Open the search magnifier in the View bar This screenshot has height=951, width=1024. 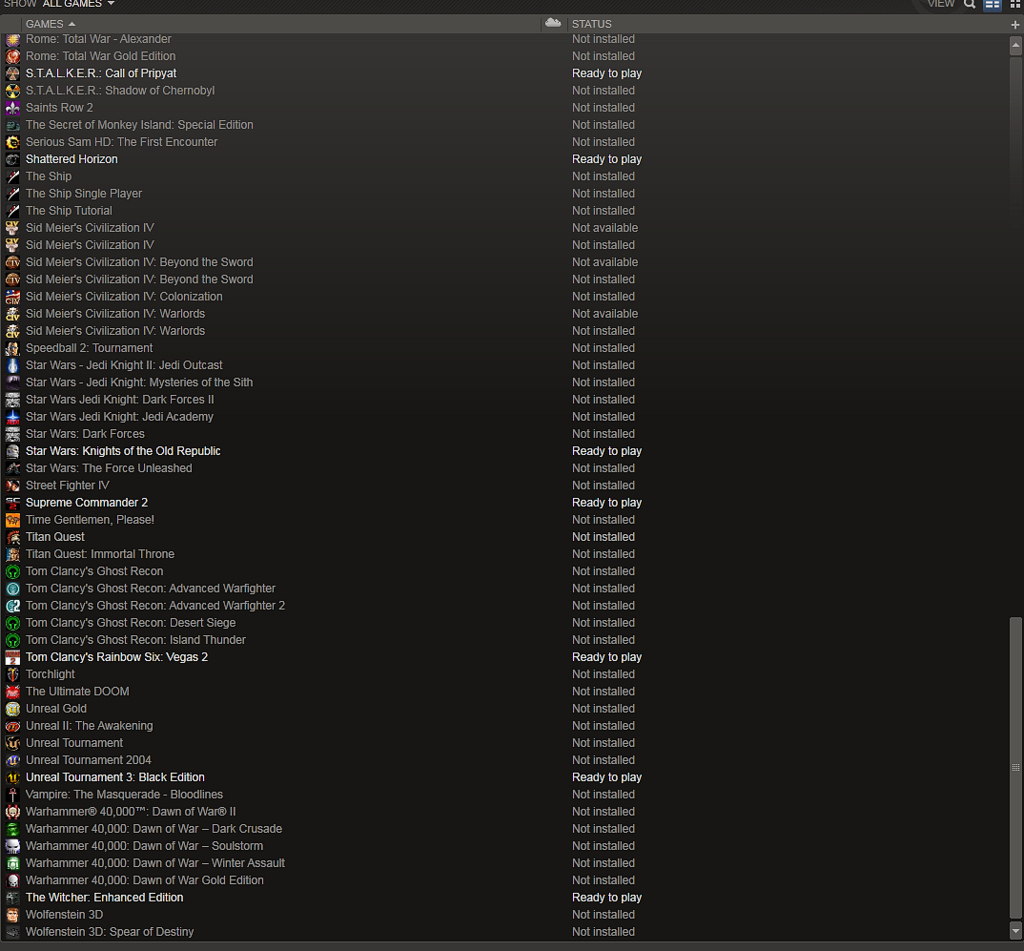click(x=970, y=4)
